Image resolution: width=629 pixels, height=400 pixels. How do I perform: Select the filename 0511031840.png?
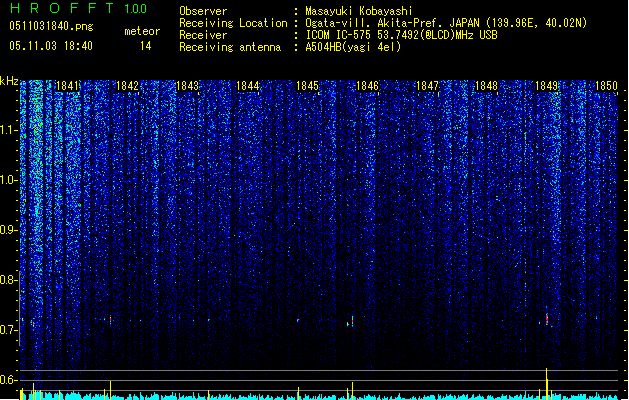point(51,26)
